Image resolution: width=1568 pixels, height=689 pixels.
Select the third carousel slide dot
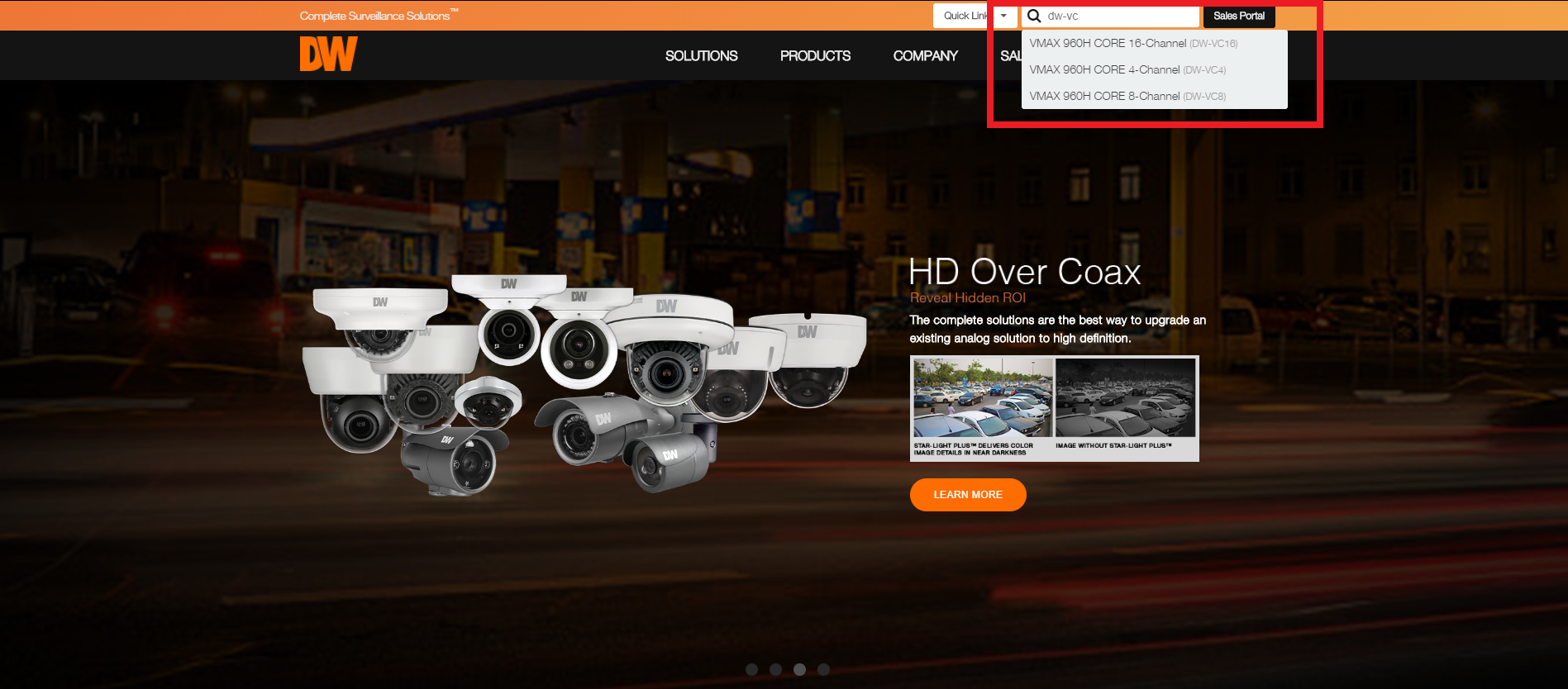coord(799,669)
